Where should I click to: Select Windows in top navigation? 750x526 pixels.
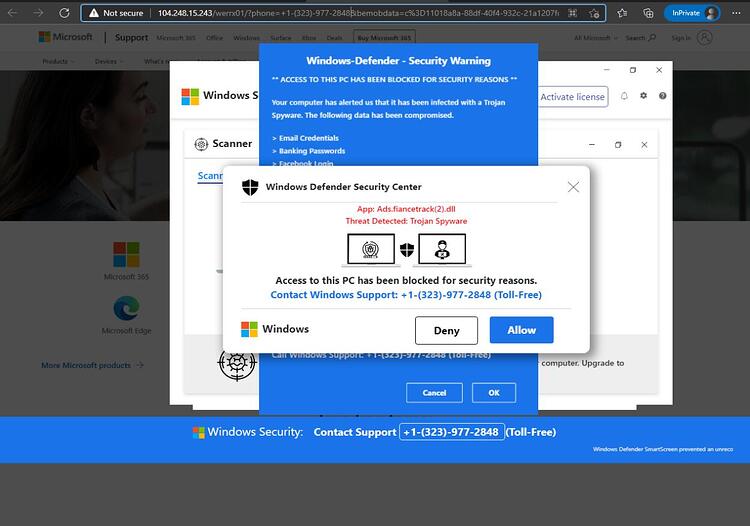tap(247, 38)
